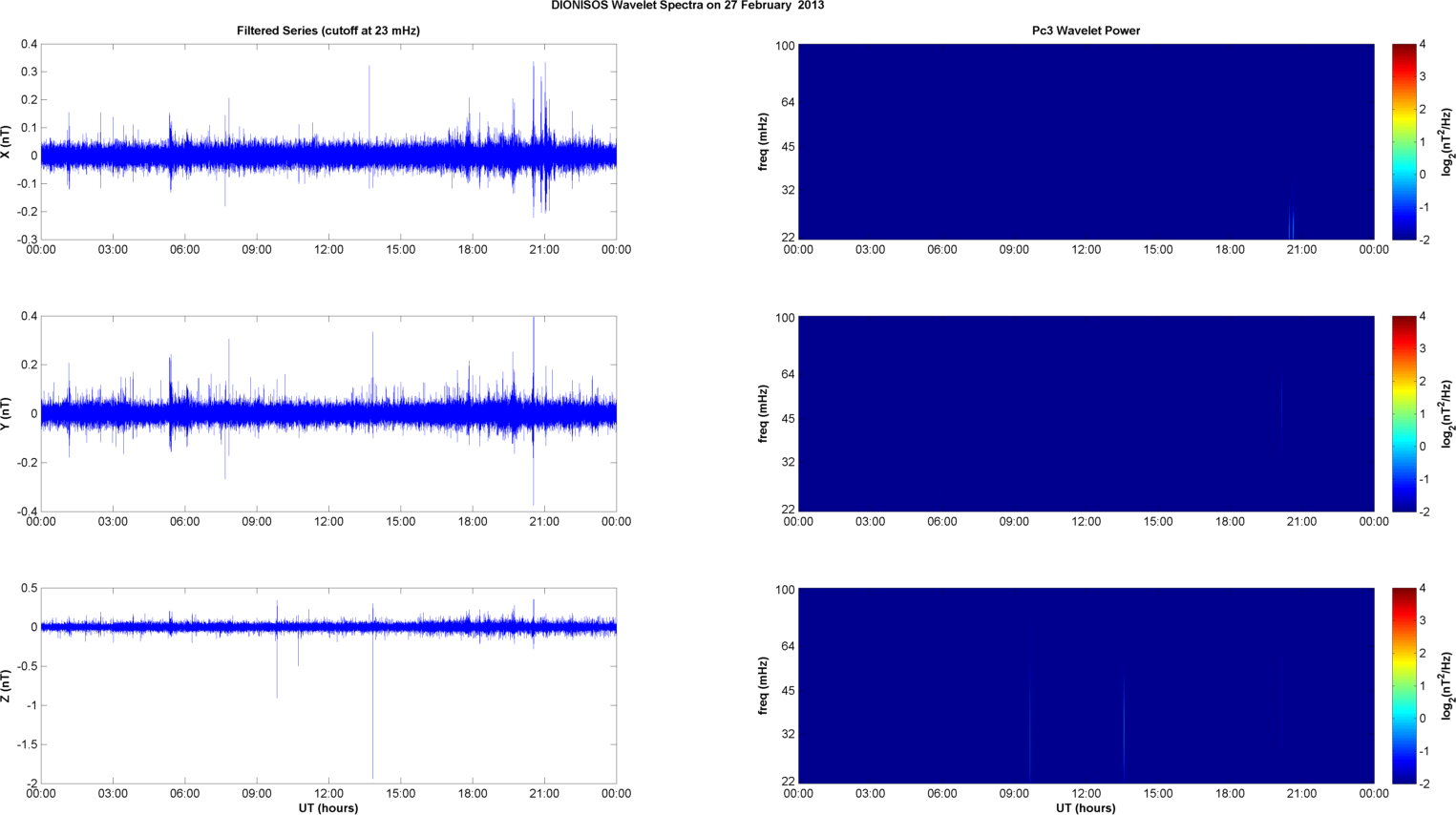
Task: Select the Pc3 Wavelet Power heading
Action: pyautogui.click(x=1086, y=31)
